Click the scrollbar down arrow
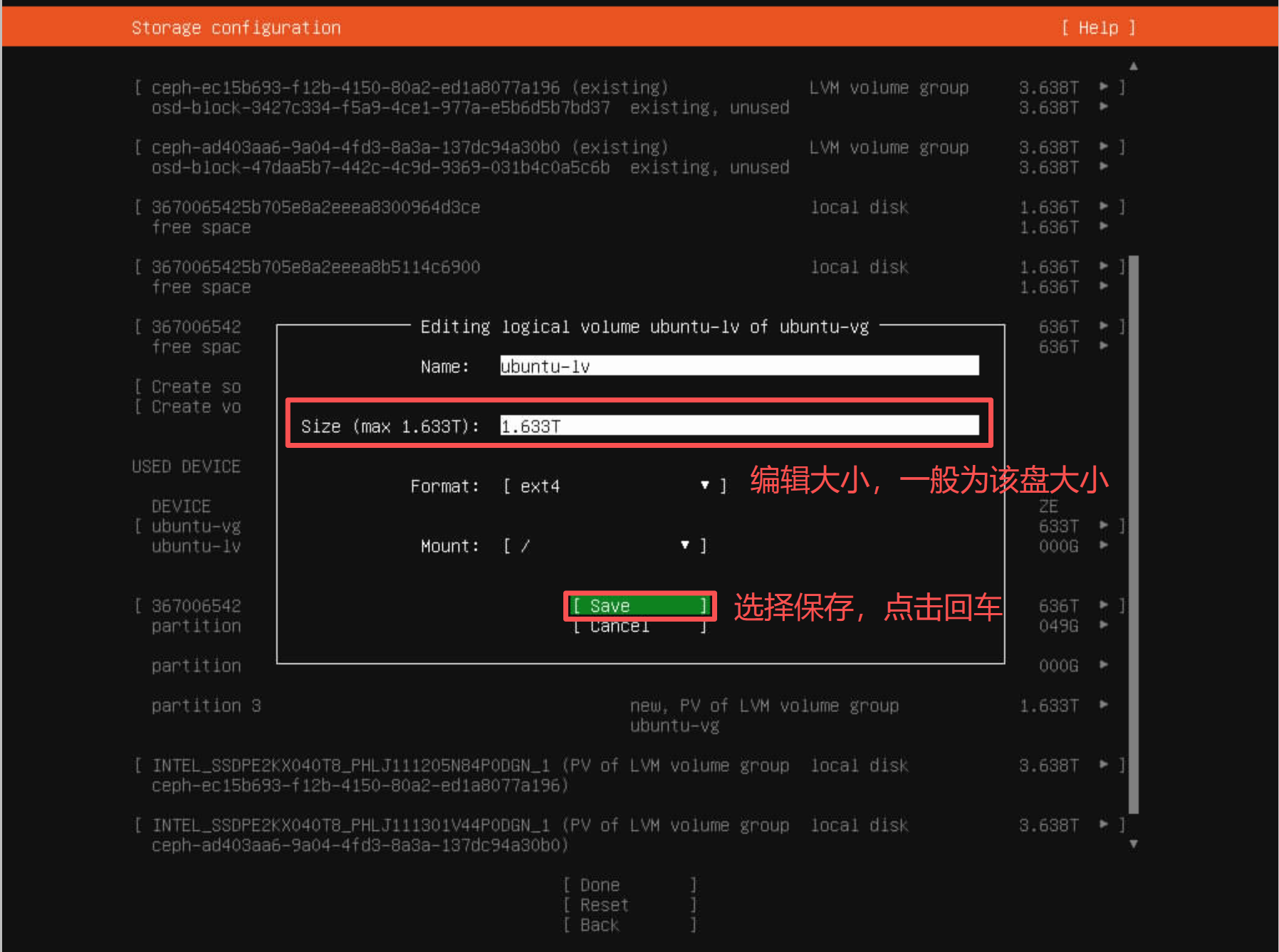The height and width of the screenshot is (952, 1279). pyautogui.click(x=1133, y=844)
